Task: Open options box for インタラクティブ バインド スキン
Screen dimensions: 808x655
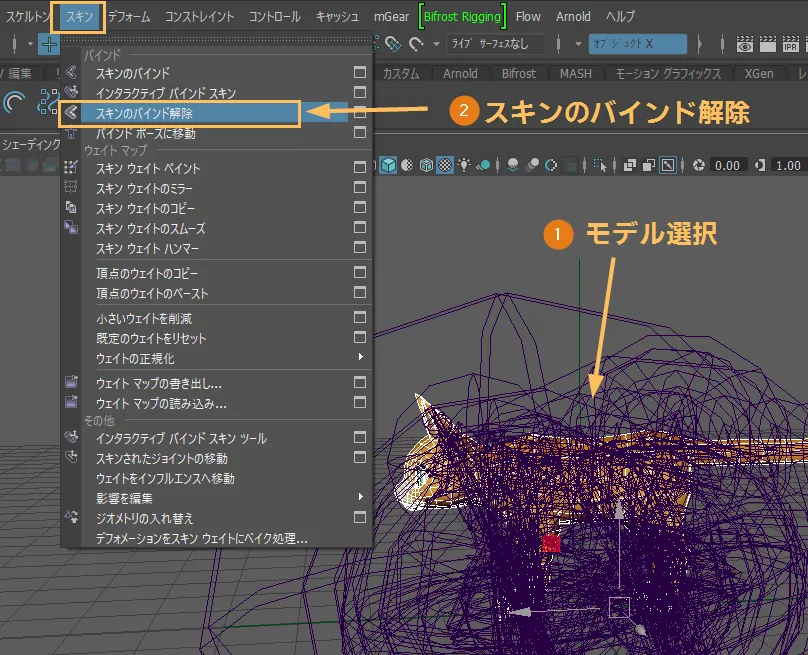Action: coord(360,92)
